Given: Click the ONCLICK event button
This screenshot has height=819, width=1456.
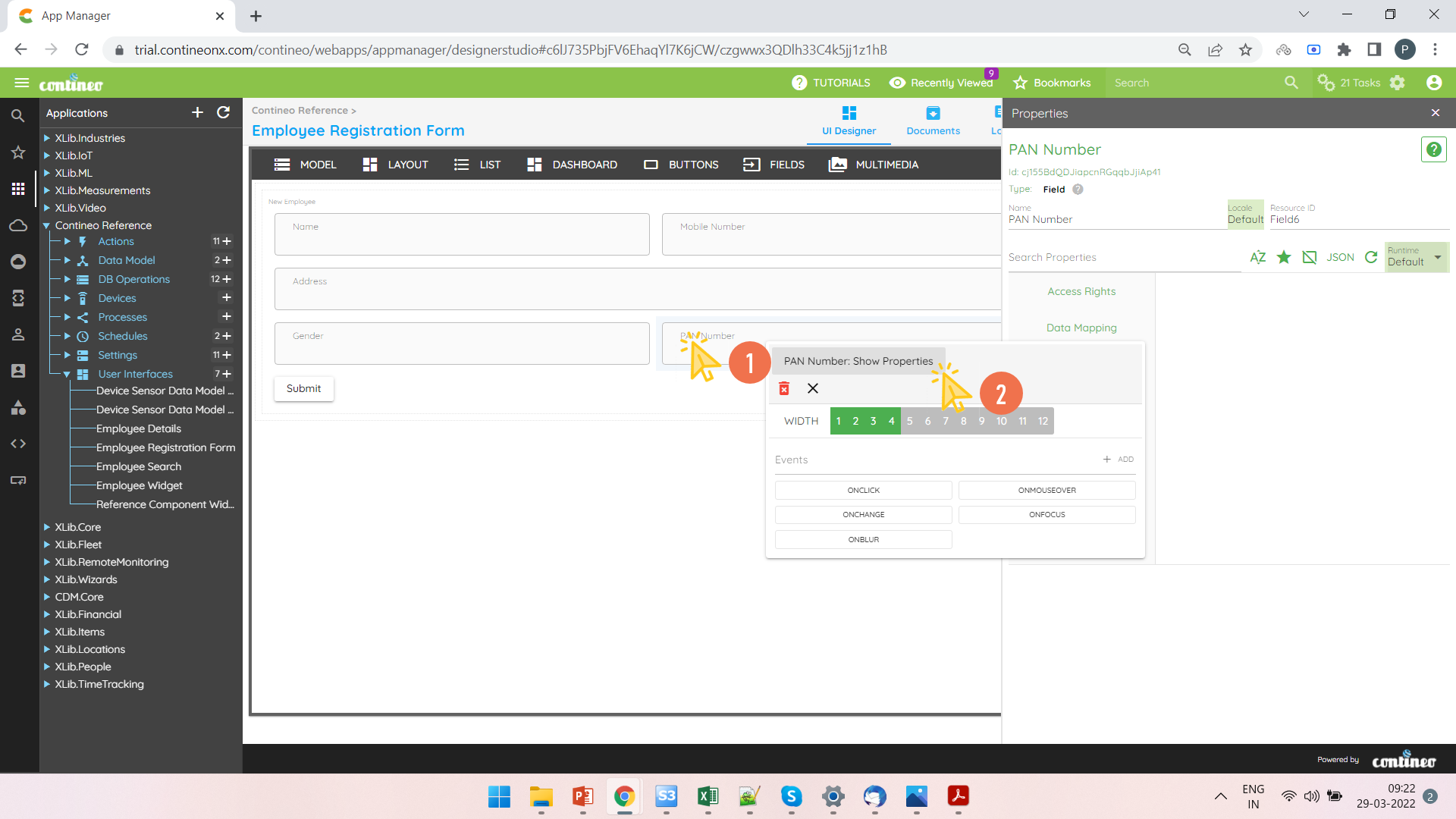Looking at the screenshot, I should [863, 491].
